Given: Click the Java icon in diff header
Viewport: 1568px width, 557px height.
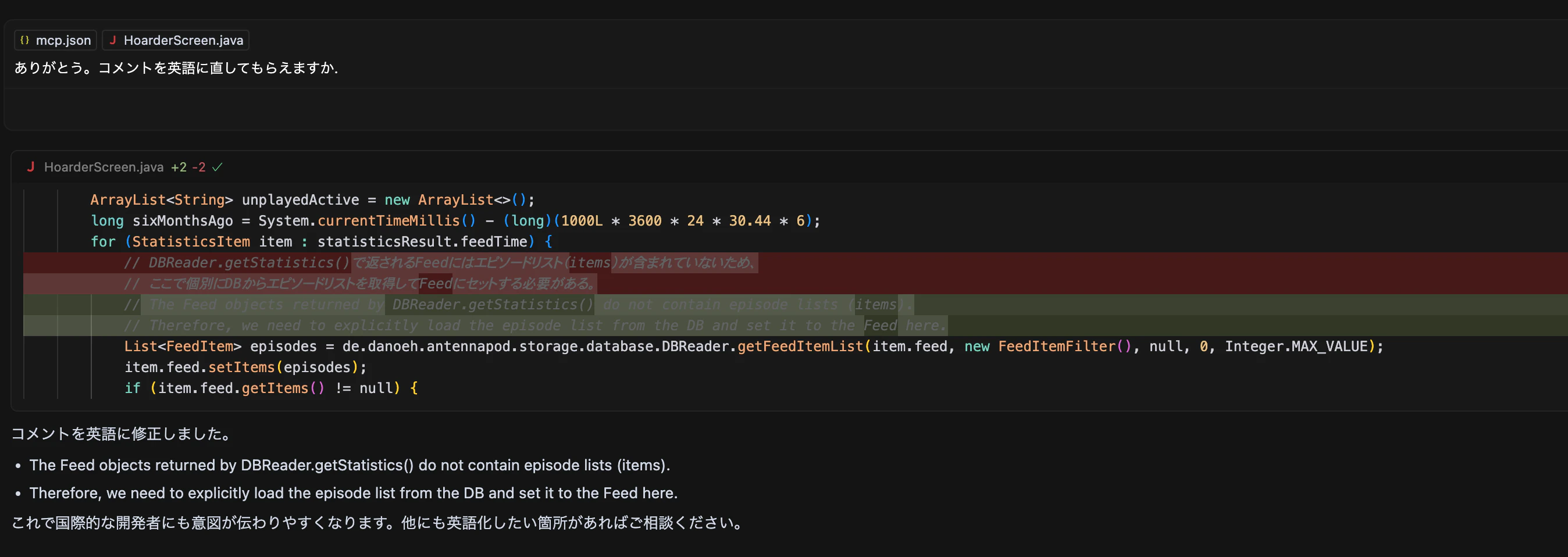Looking at the screenshot, I should [30, 167].
